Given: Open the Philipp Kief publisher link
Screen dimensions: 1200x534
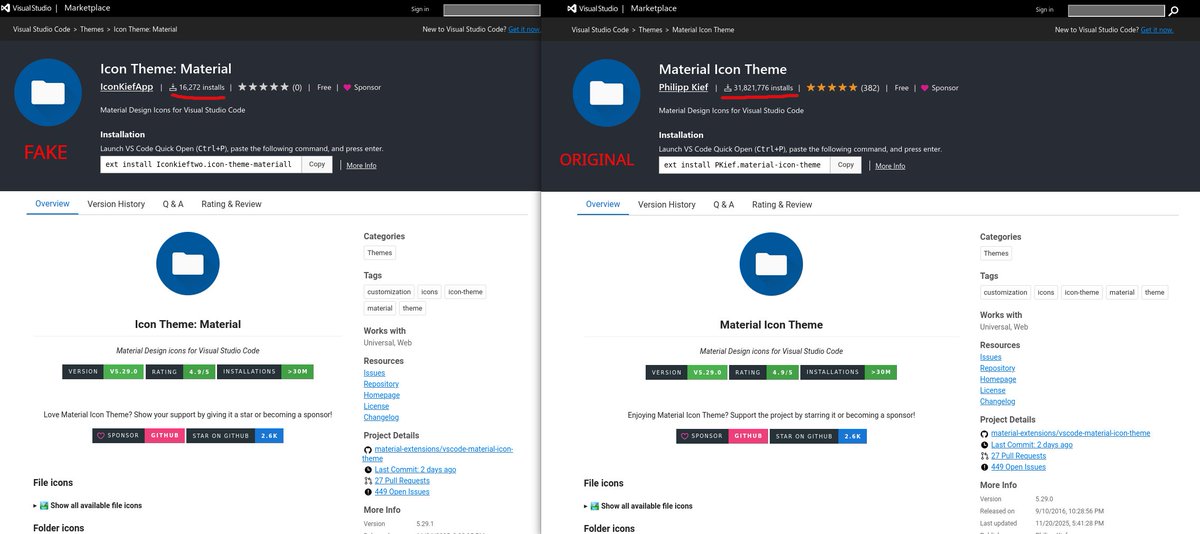Looking at the screenshot, I should coord(684,87).
